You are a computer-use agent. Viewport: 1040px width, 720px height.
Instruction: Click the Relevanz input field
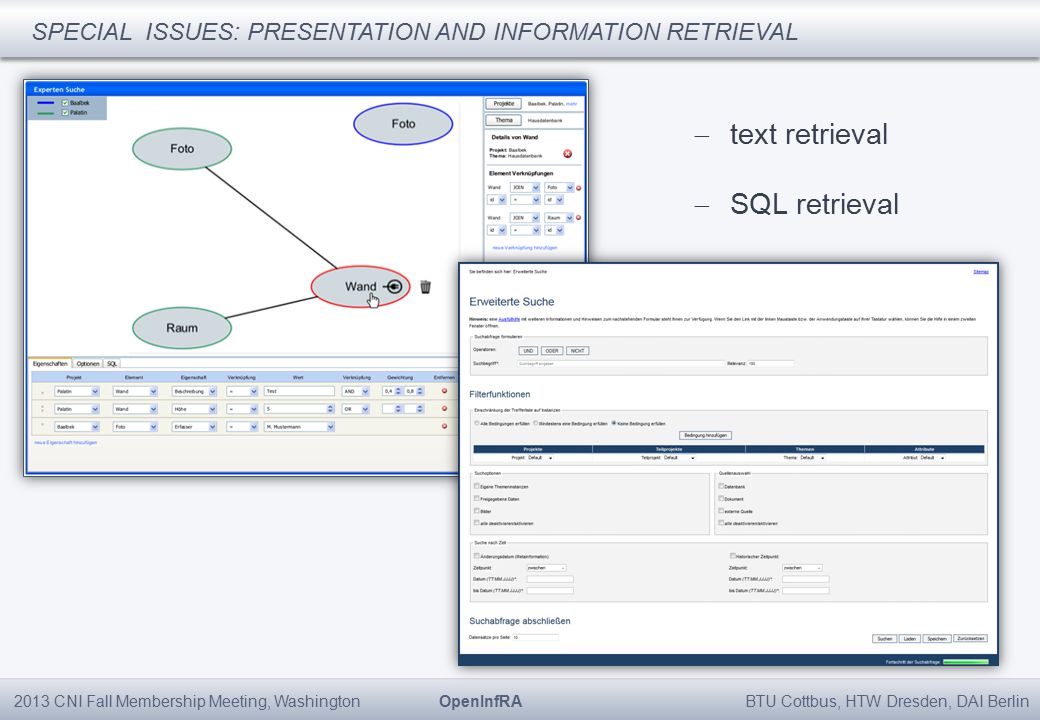(x=770, y=363)
